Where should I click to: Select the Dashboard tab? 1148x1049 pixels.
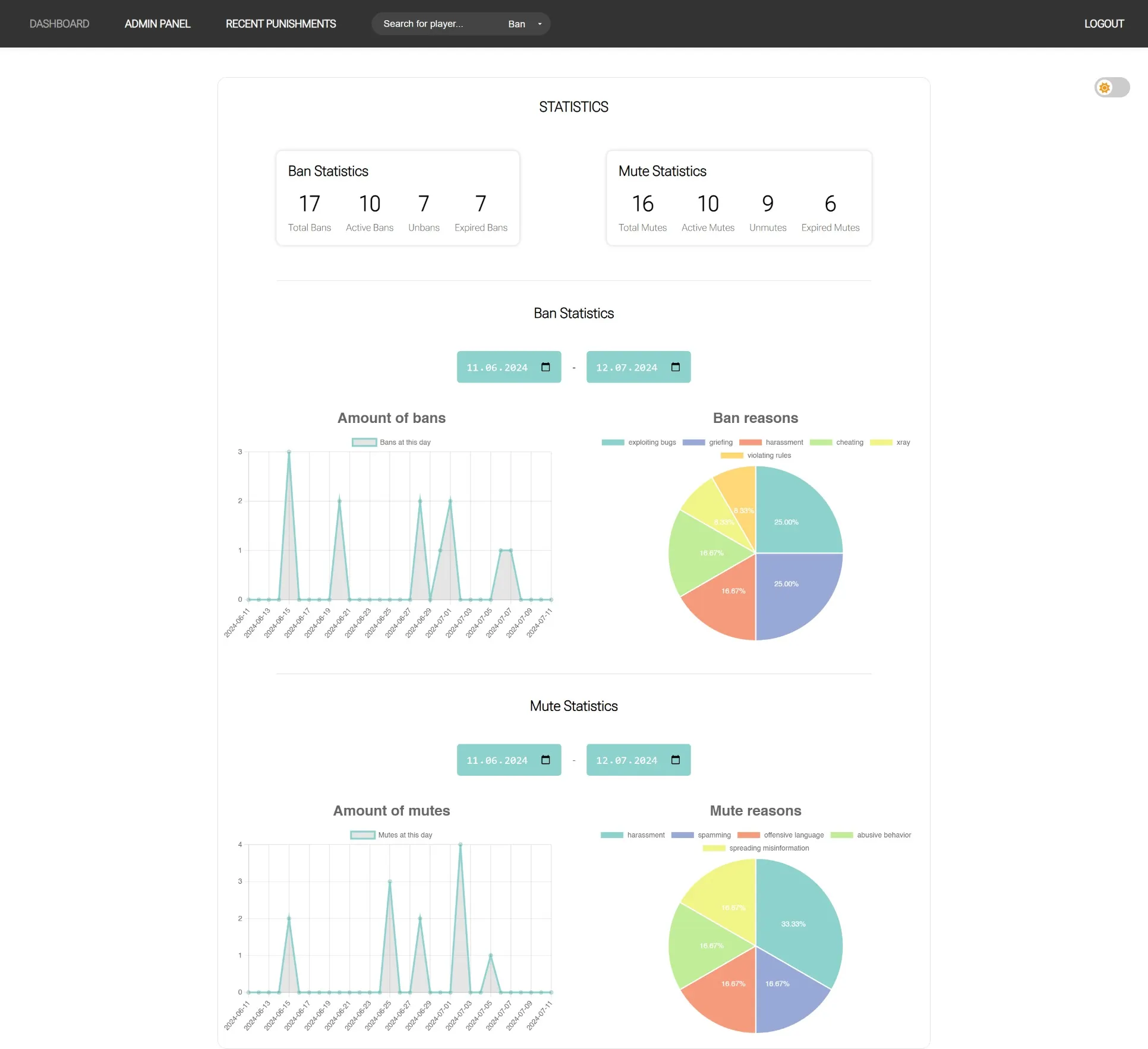point(59,24)
